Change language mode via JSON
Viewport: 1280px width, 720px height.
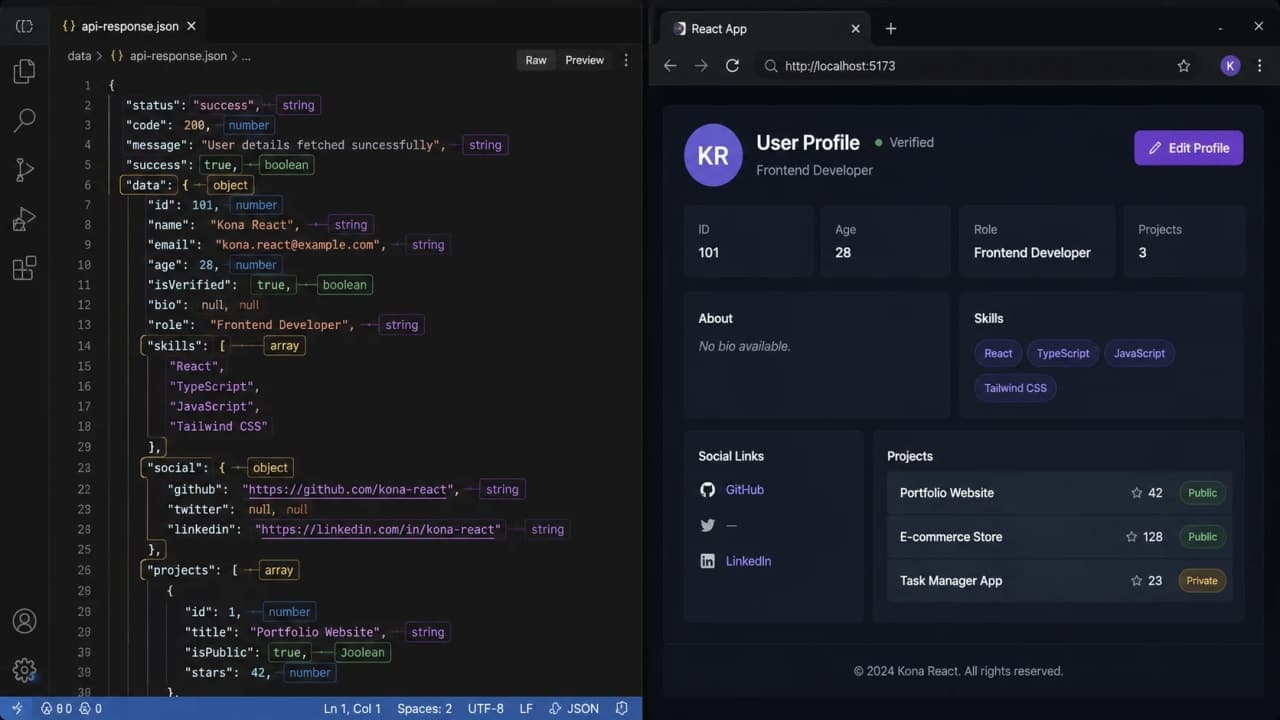tap(575, 708)
